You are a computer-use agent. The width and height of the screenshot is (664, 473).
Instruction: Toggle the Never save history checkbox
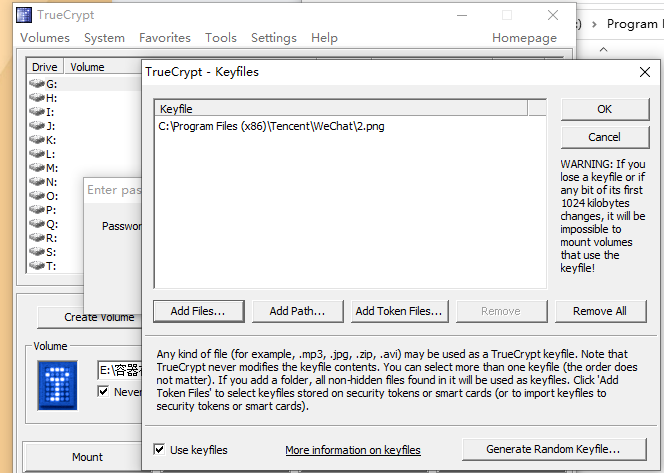[x=103, y=391]
